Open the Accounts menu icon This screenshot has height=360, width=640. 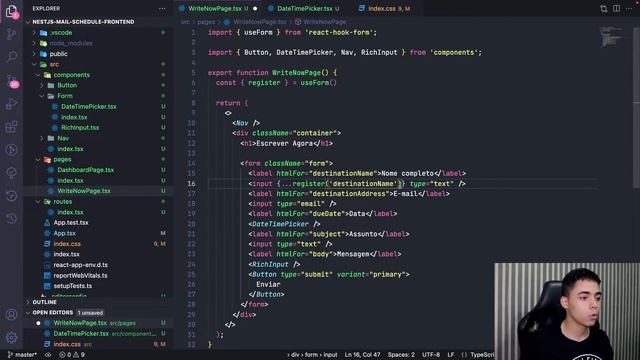[11, 315]
